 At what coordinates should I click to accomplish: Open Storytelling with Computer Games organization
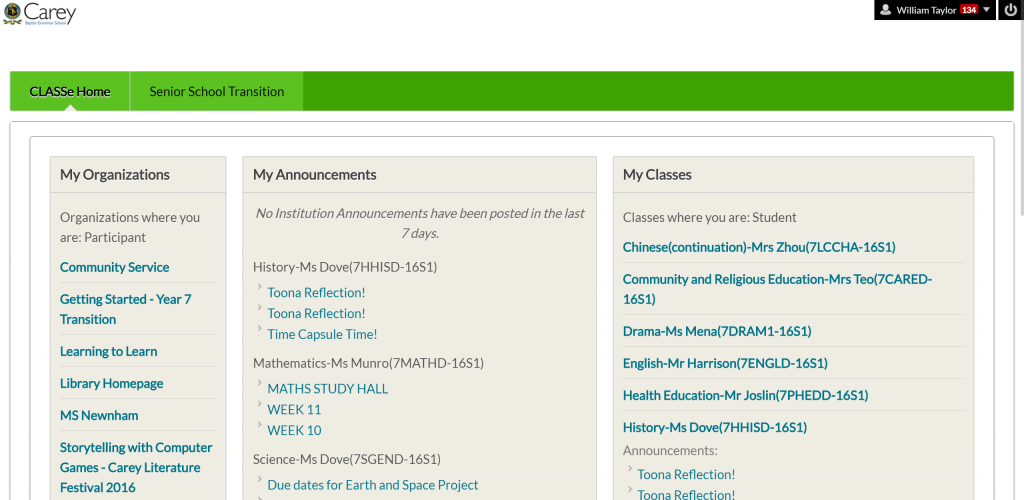pos(136,467)
